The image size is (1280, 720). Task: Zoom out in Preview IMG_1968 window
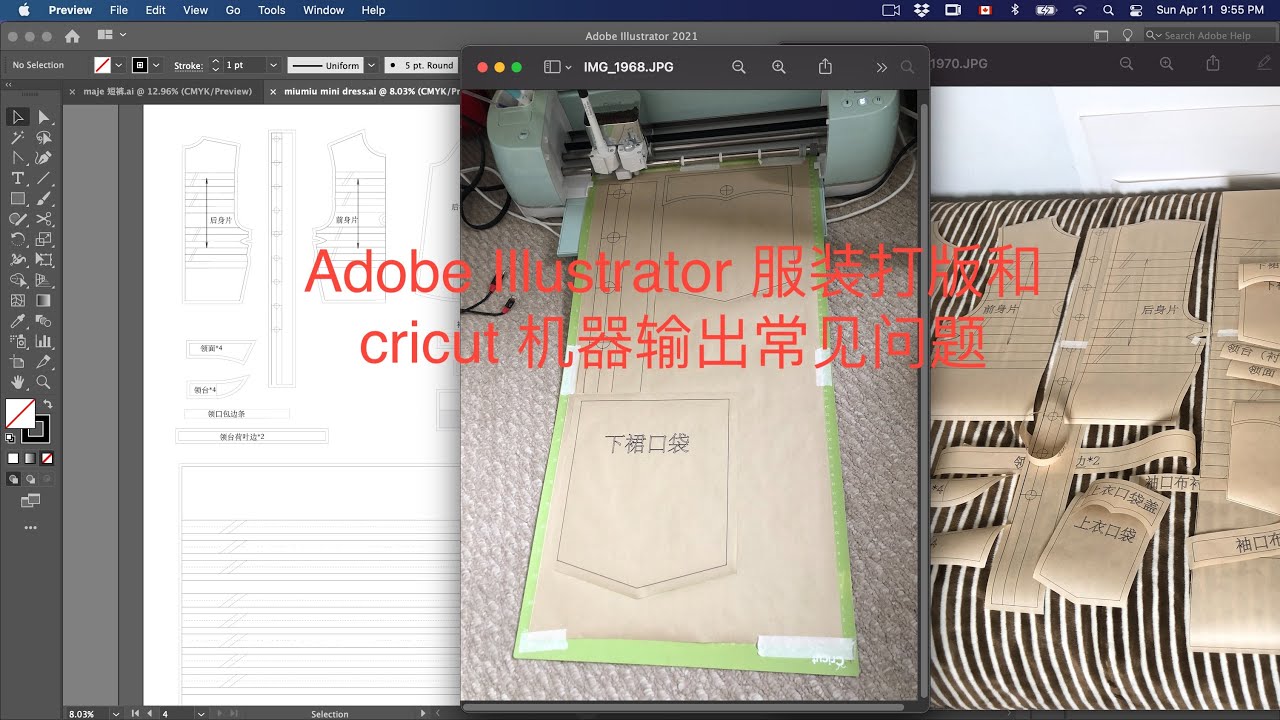739,67
